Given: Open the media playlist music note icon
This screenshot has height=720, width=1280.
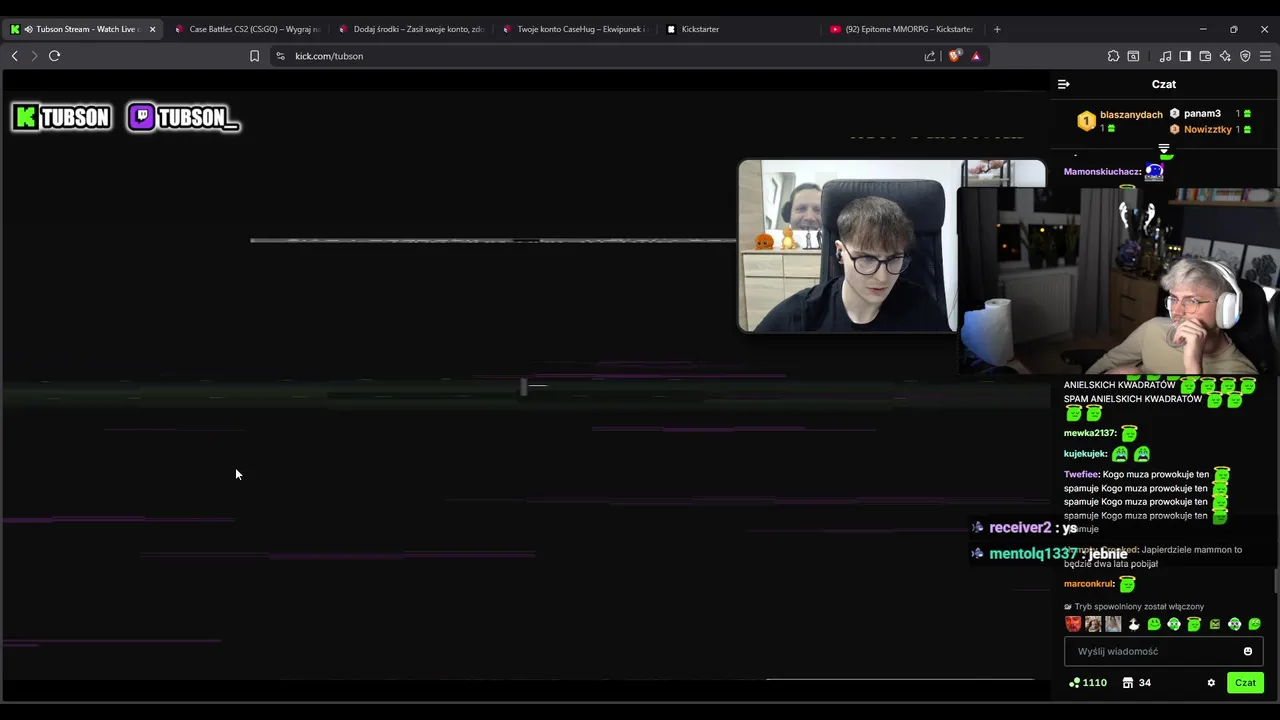Looking at the screenshot, I should 1165,56.
